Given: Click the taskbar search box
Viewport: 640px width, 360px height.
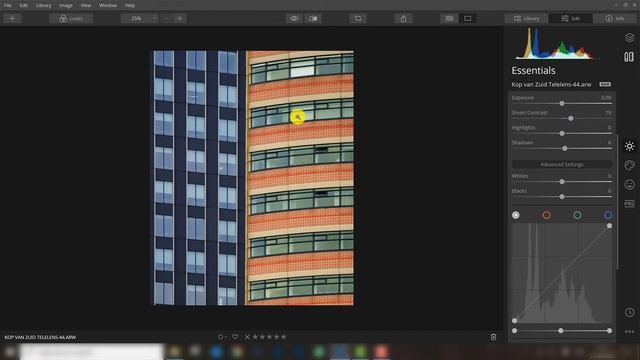Looking at the screenshot, I should coord(91,351).
